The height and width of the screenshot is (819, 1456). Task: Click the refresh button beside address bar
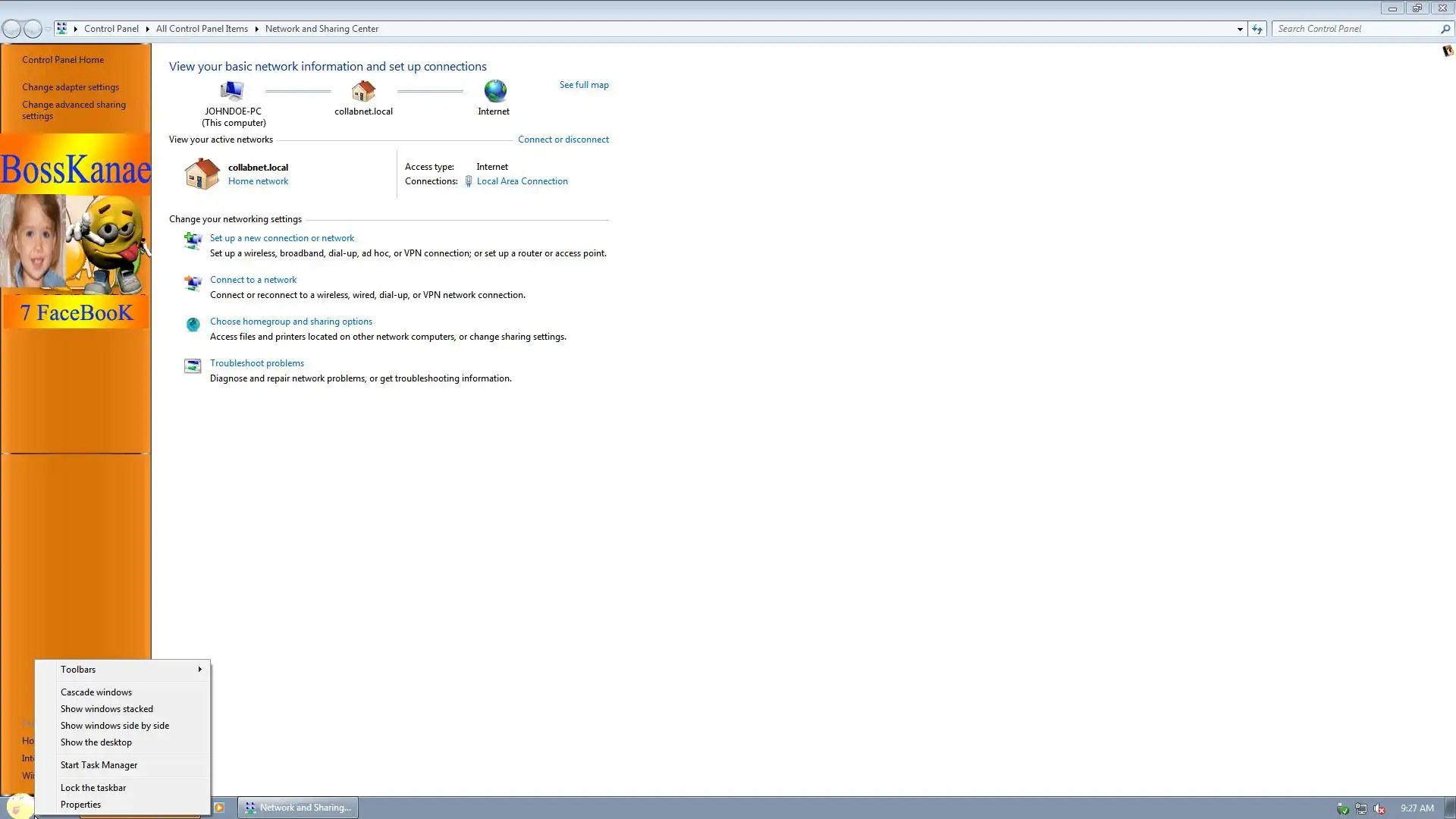1257,29
